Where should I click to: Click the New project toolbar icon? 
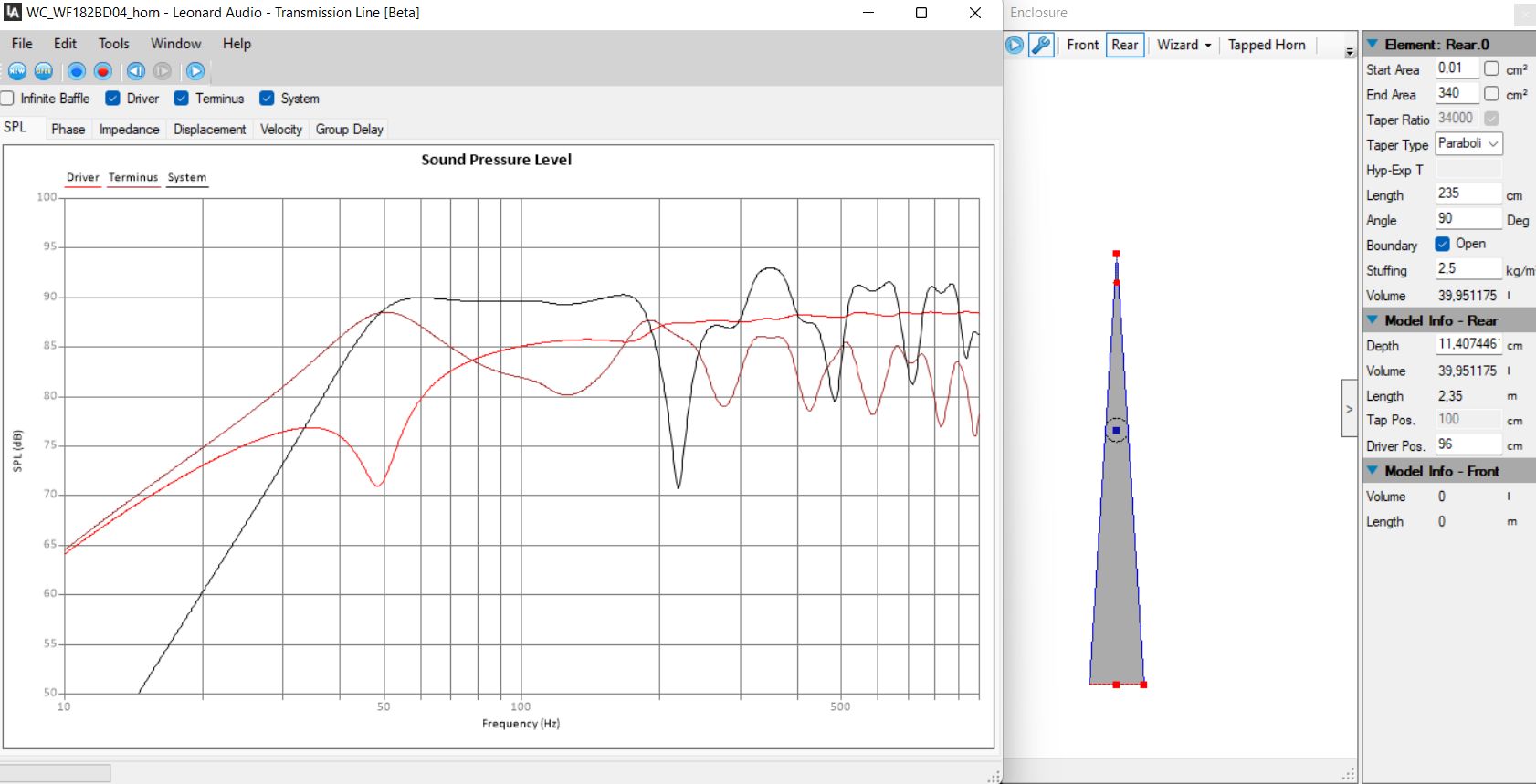coord(17,71)
